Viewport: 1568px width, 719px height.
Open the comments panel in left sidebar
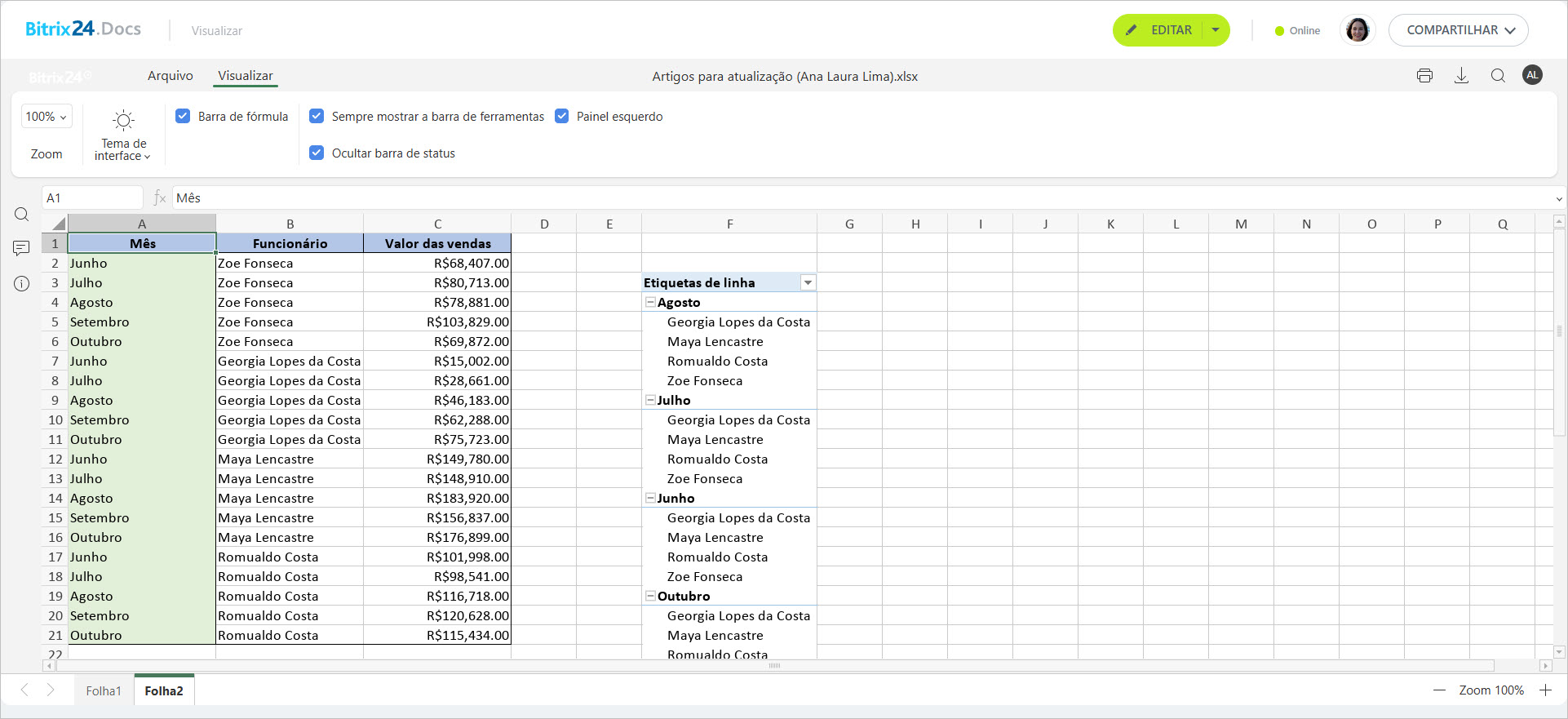22,248
